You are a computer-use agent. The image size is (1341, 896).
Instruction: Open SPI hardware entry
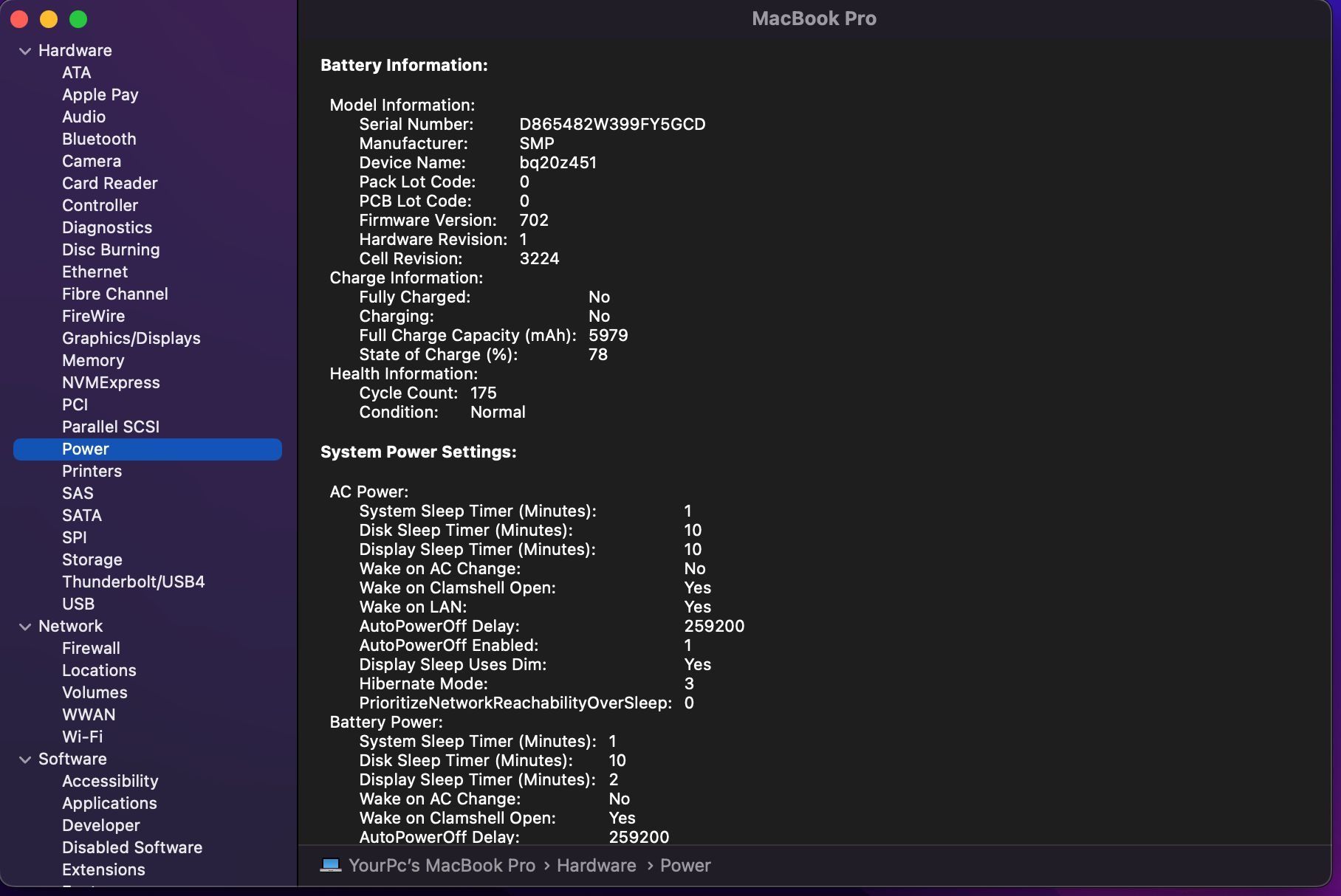tap(75, 537)
